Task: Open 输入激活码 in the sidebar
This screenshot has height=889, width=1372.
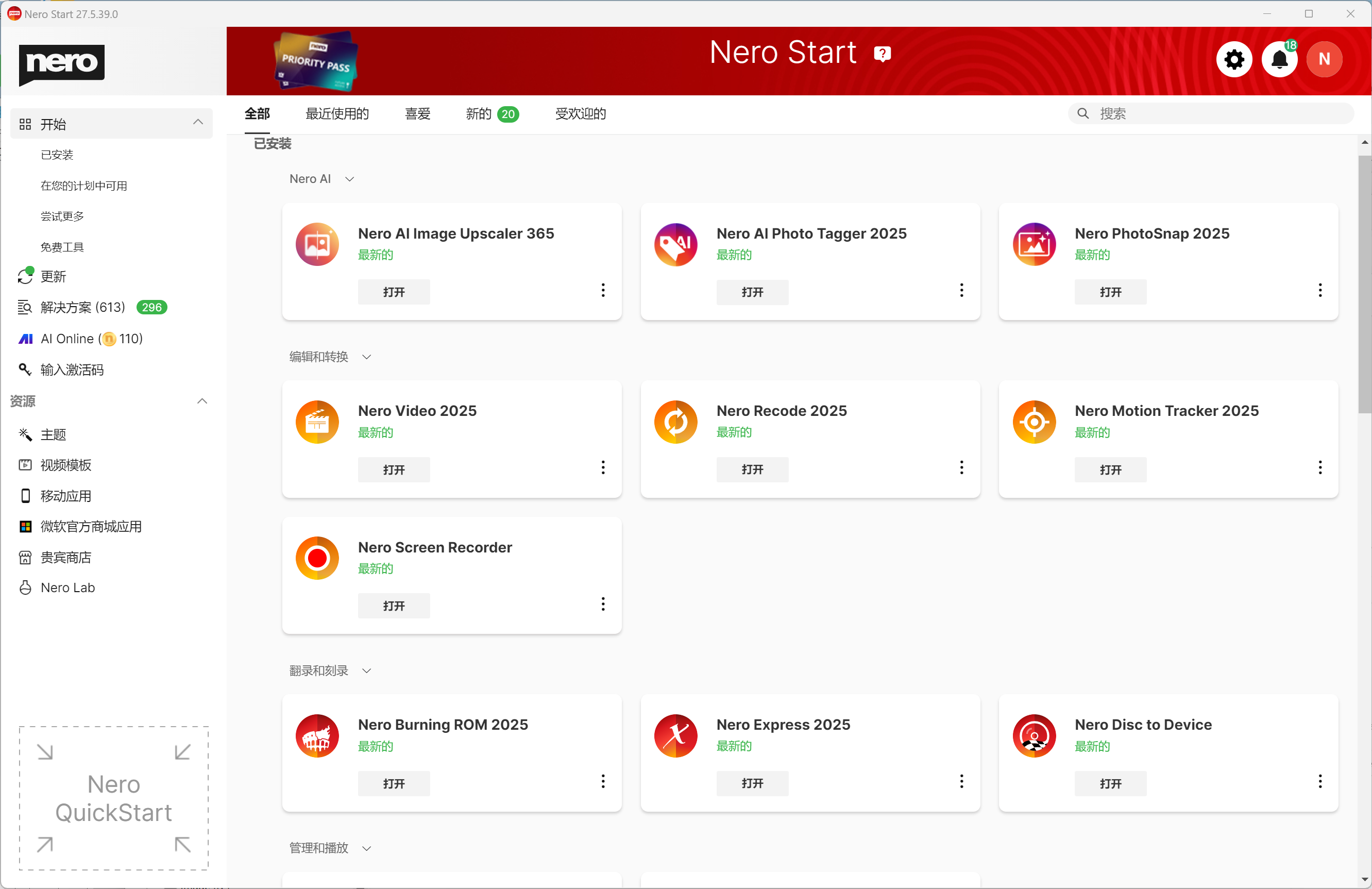Action: click(72, 370)
